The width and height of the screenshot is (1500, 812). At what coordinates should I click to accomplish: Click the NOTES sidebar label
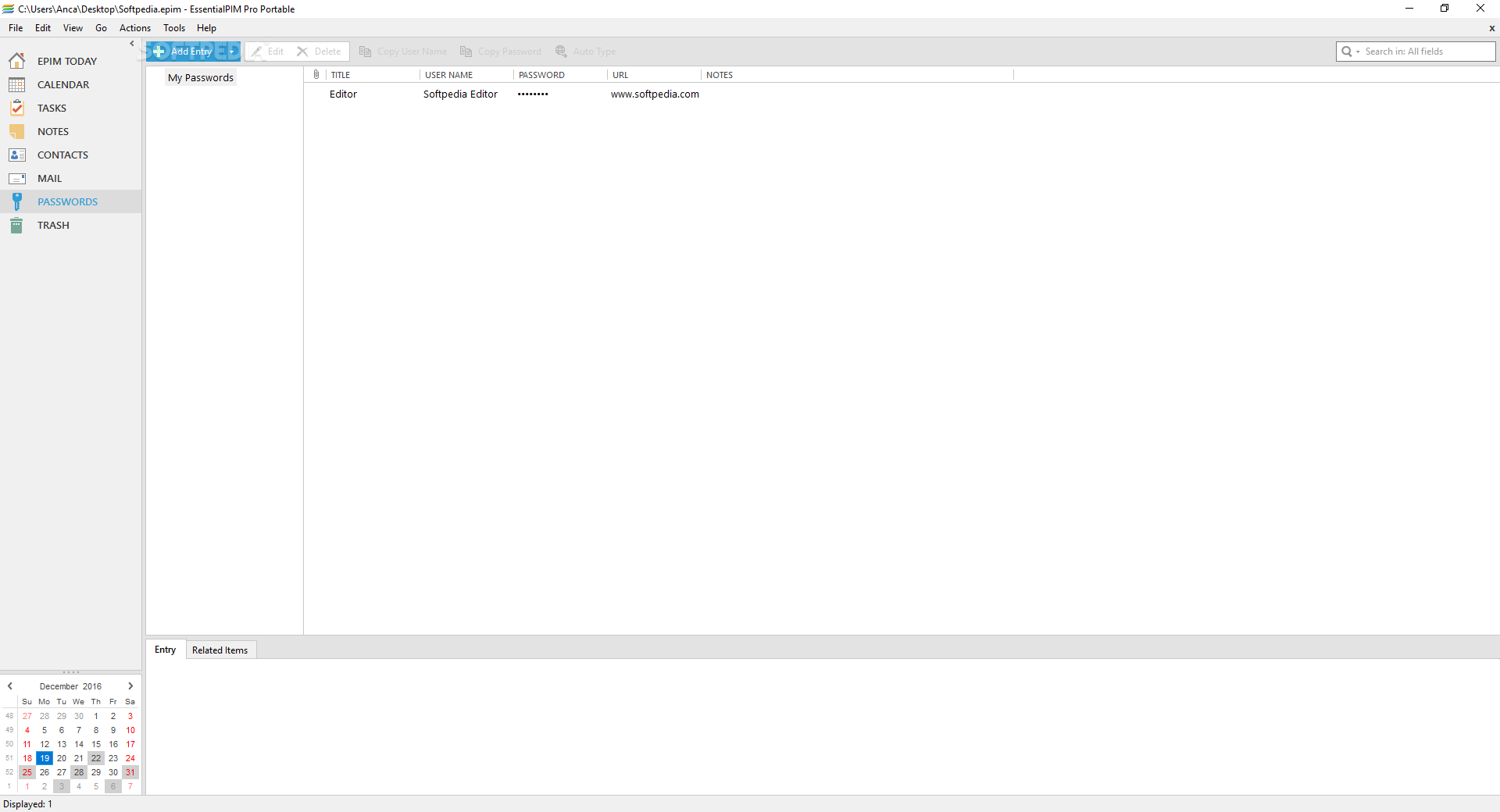[53, 131]
